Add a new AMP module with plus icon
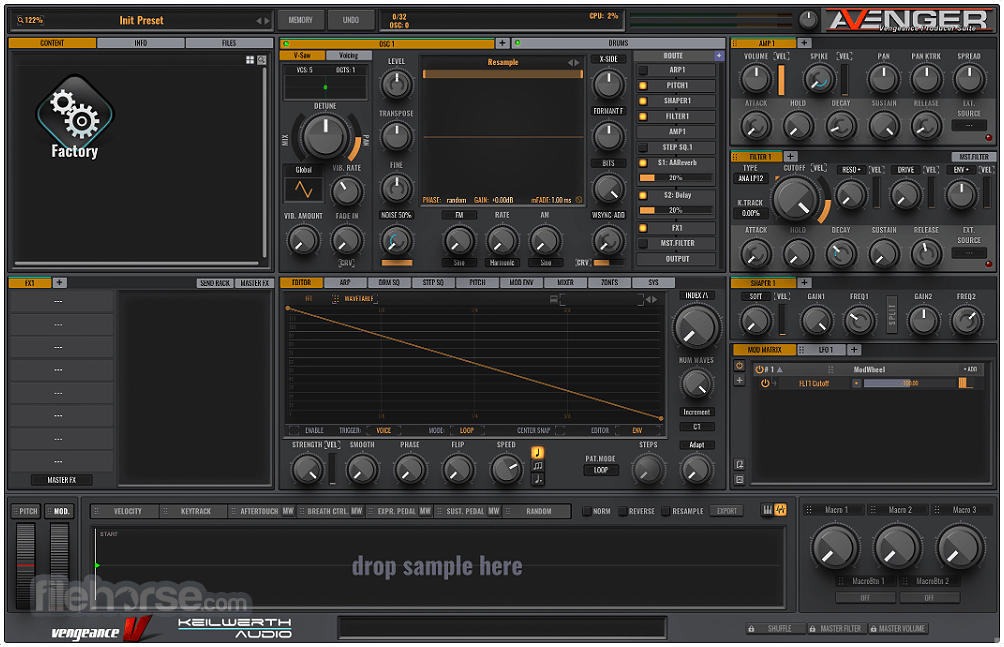1004x647 pixels. click(x=804, y=43)
